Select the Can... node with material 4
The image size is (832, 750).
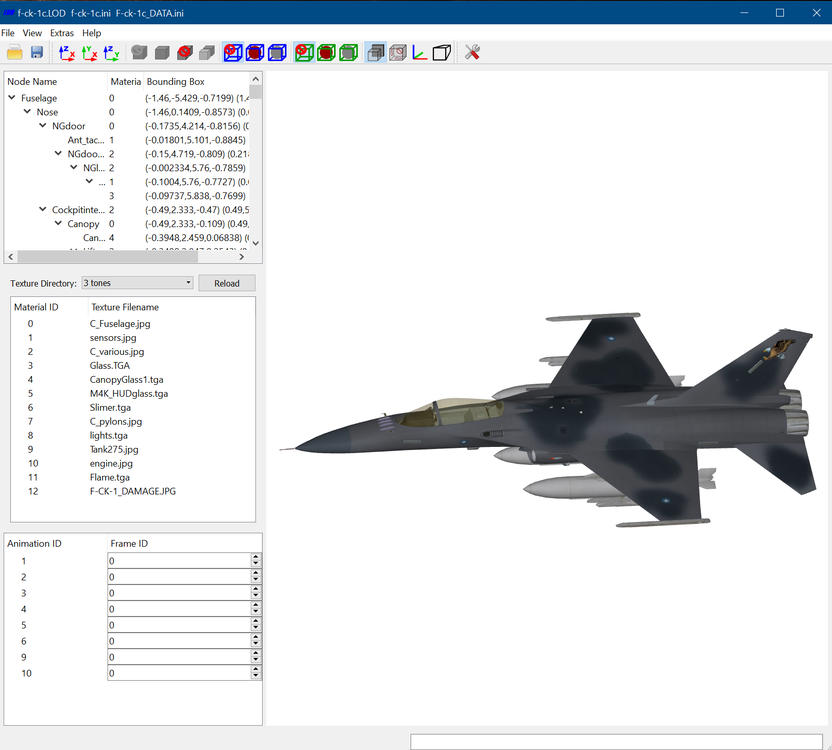click(126, 238)
